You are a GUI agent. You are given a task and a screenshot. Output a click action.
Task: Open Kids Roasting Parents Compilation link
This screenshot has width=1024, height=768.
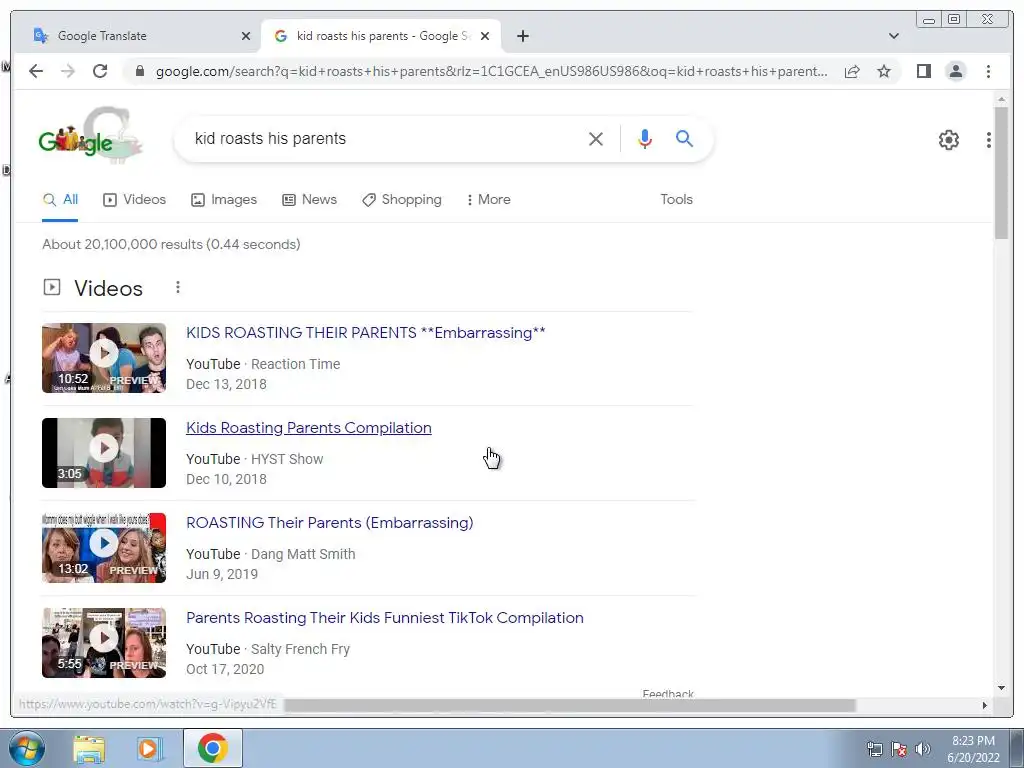tap(309, 428)
